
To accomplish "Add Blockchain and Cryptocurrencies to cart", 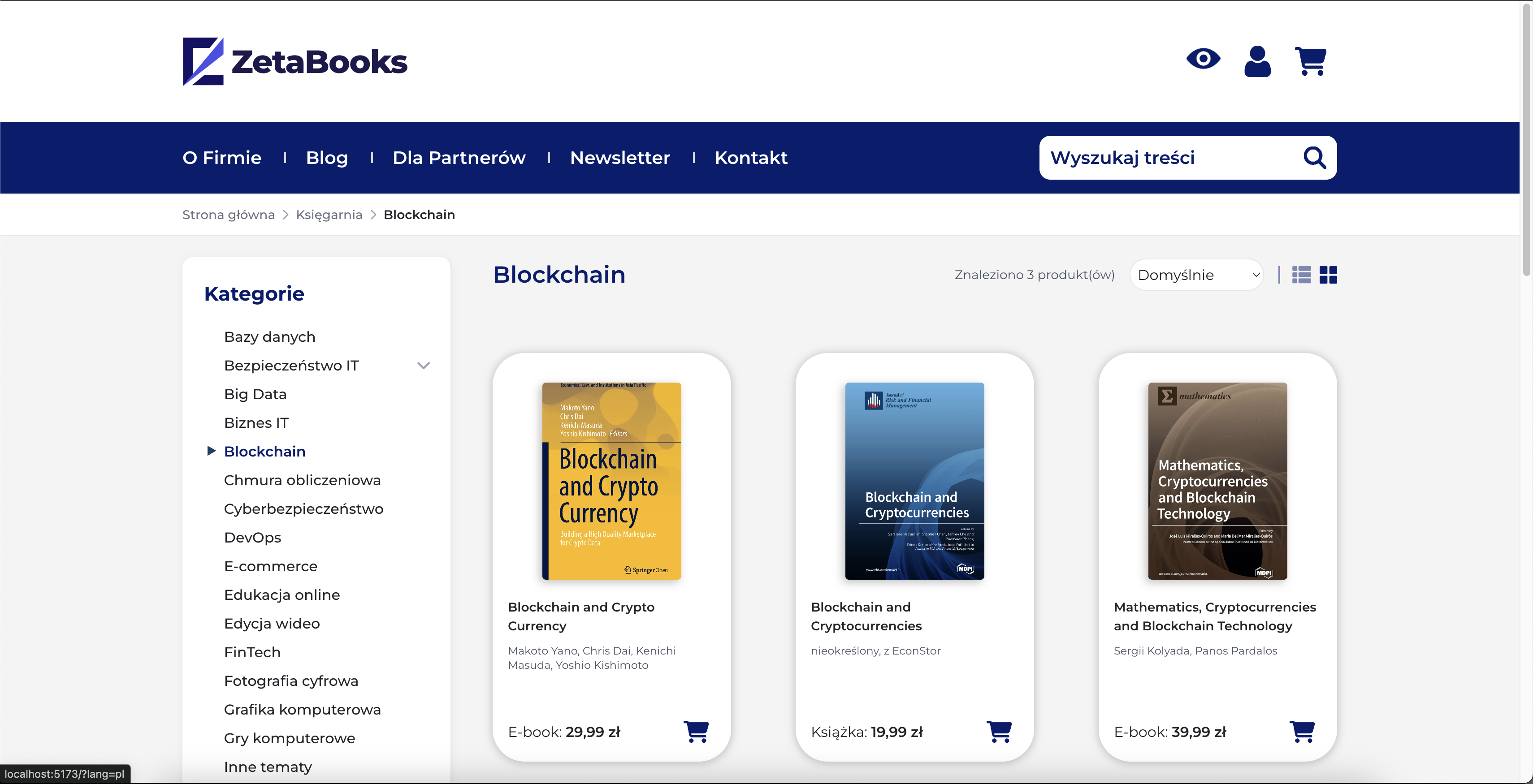I will (x=999, y=732).
